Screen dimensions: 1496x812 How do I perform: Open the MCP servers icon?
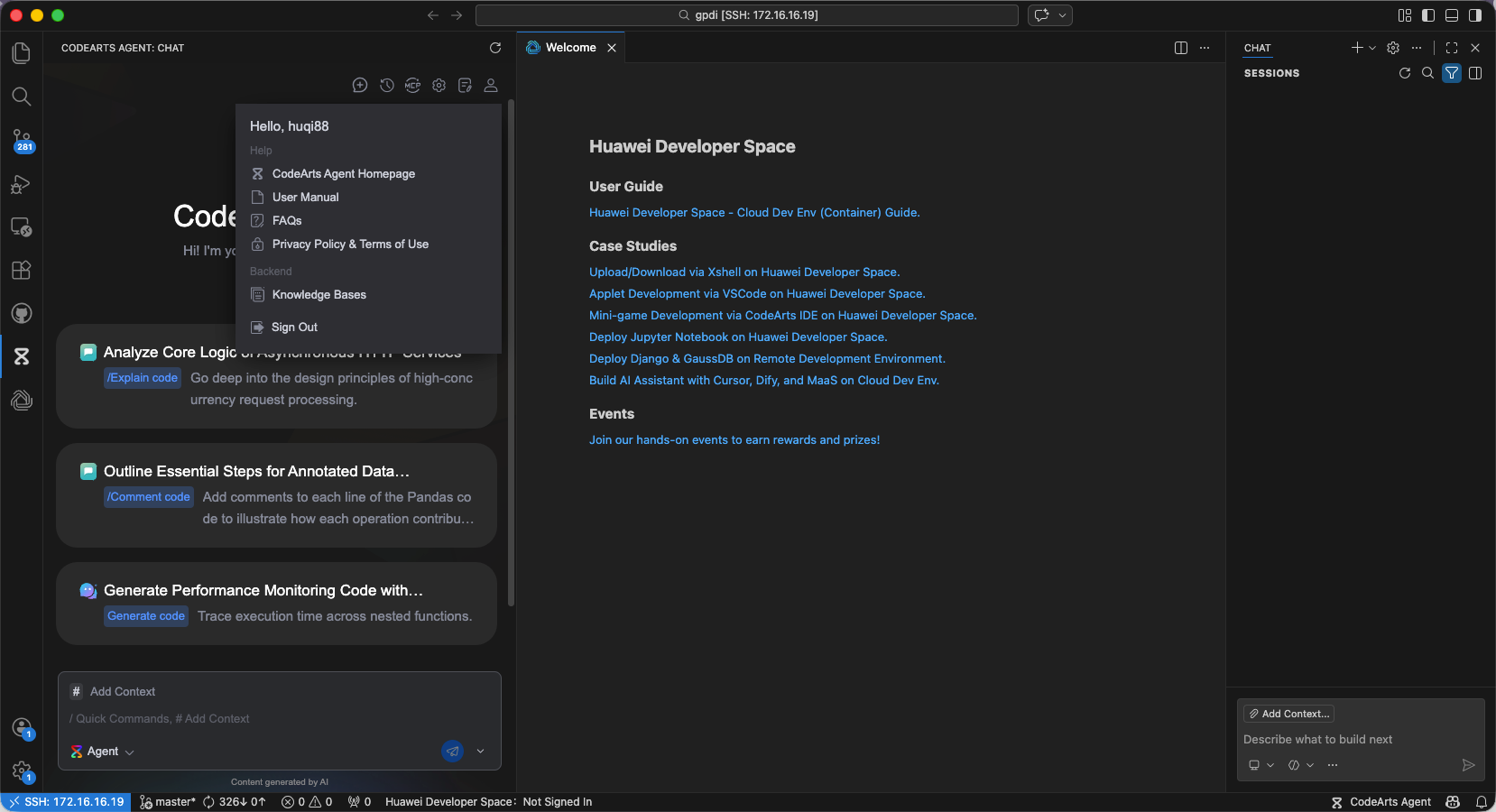pyautogui.click(x=412, y=85)
